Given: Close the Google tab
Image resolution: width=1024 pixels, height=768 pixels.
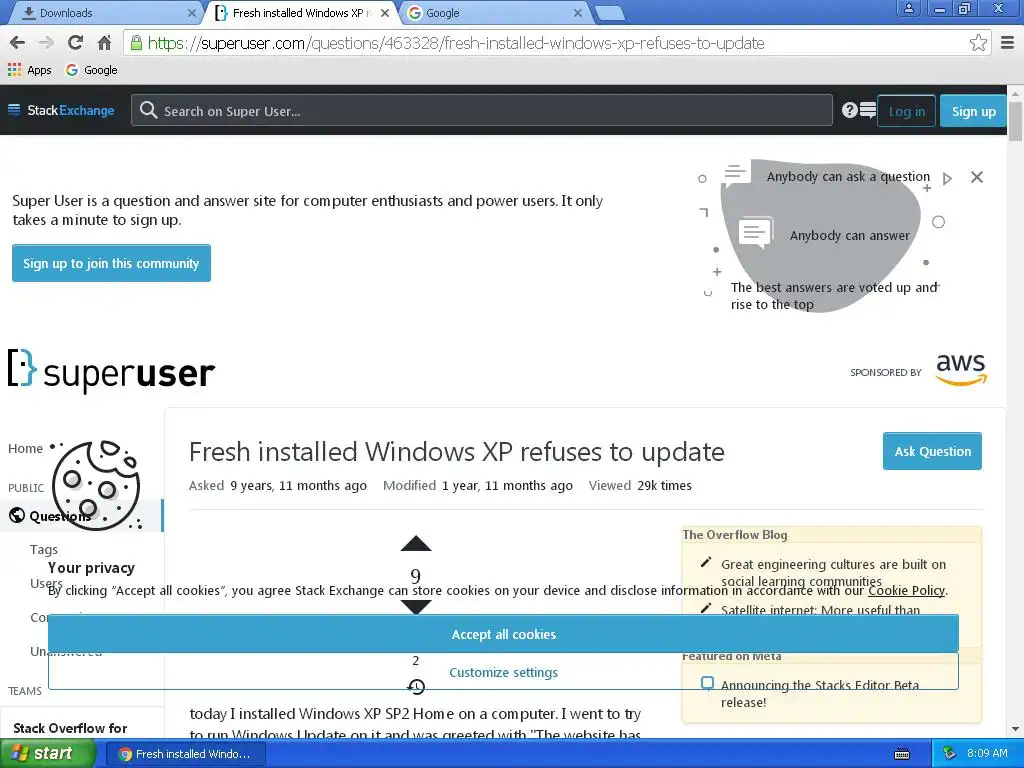Looking at the screenshot, I should coord(578,12).
